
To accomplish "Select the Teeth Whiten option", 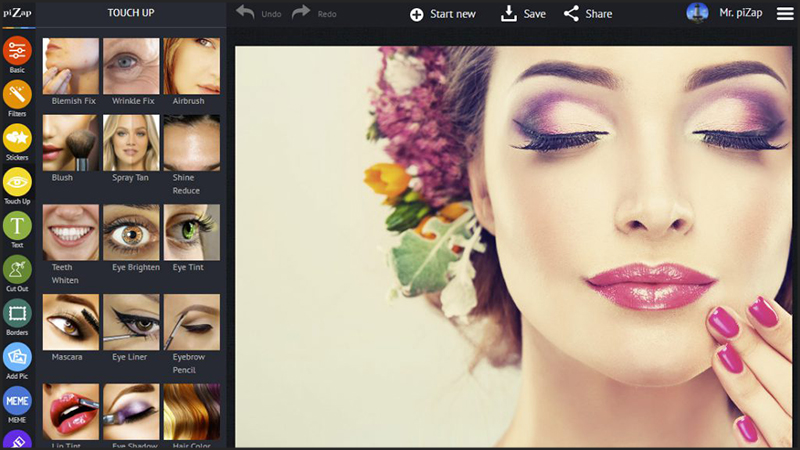I will click(x=71, y=233).
